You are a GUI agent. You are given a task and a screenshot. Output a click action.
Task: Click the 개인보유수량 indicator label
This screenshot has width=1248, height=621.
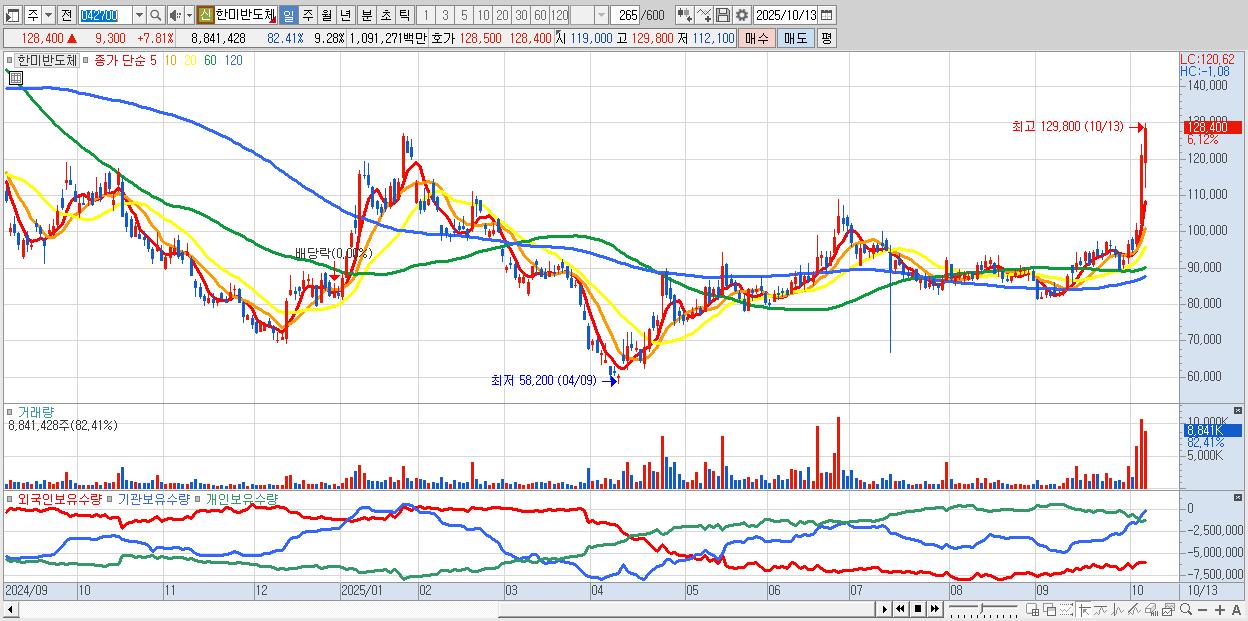[243, 498]
